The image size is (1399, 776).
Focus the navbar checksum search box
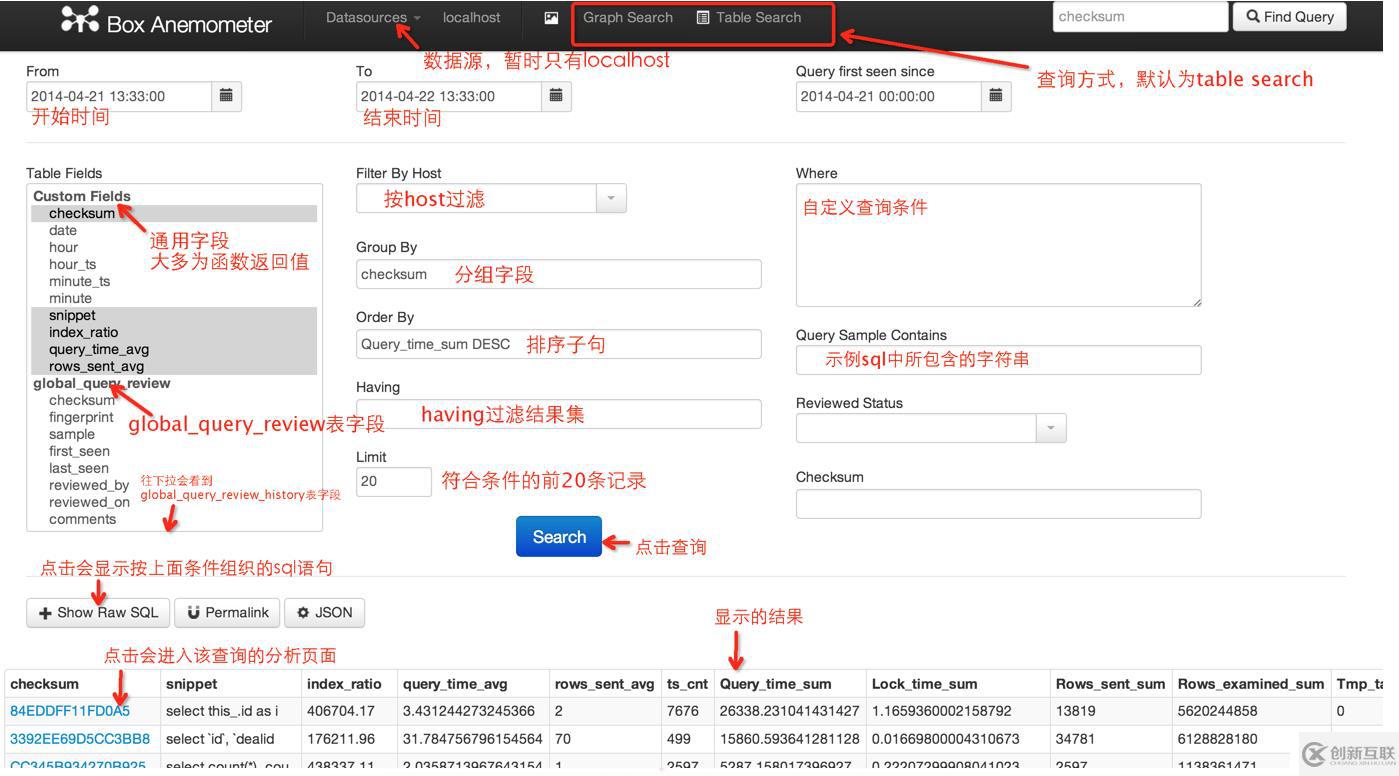click(x=1140, y=16)
